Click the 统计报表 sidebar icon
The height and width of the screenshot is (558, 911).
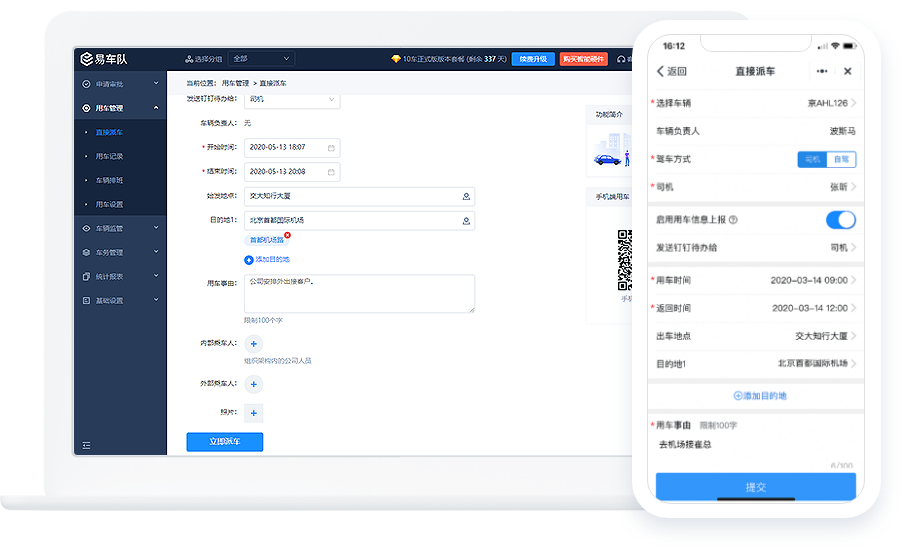tap(86, 277)
